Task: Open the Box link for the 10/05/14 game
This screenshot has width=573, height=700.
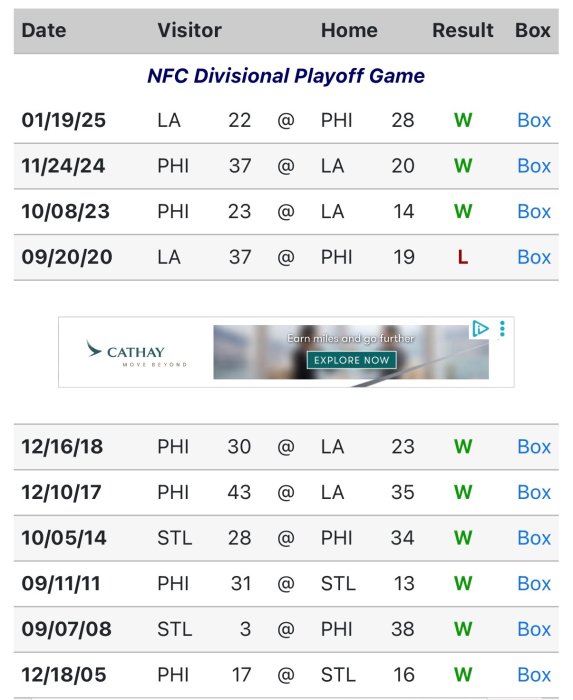Action: click(x=534, y=538)
